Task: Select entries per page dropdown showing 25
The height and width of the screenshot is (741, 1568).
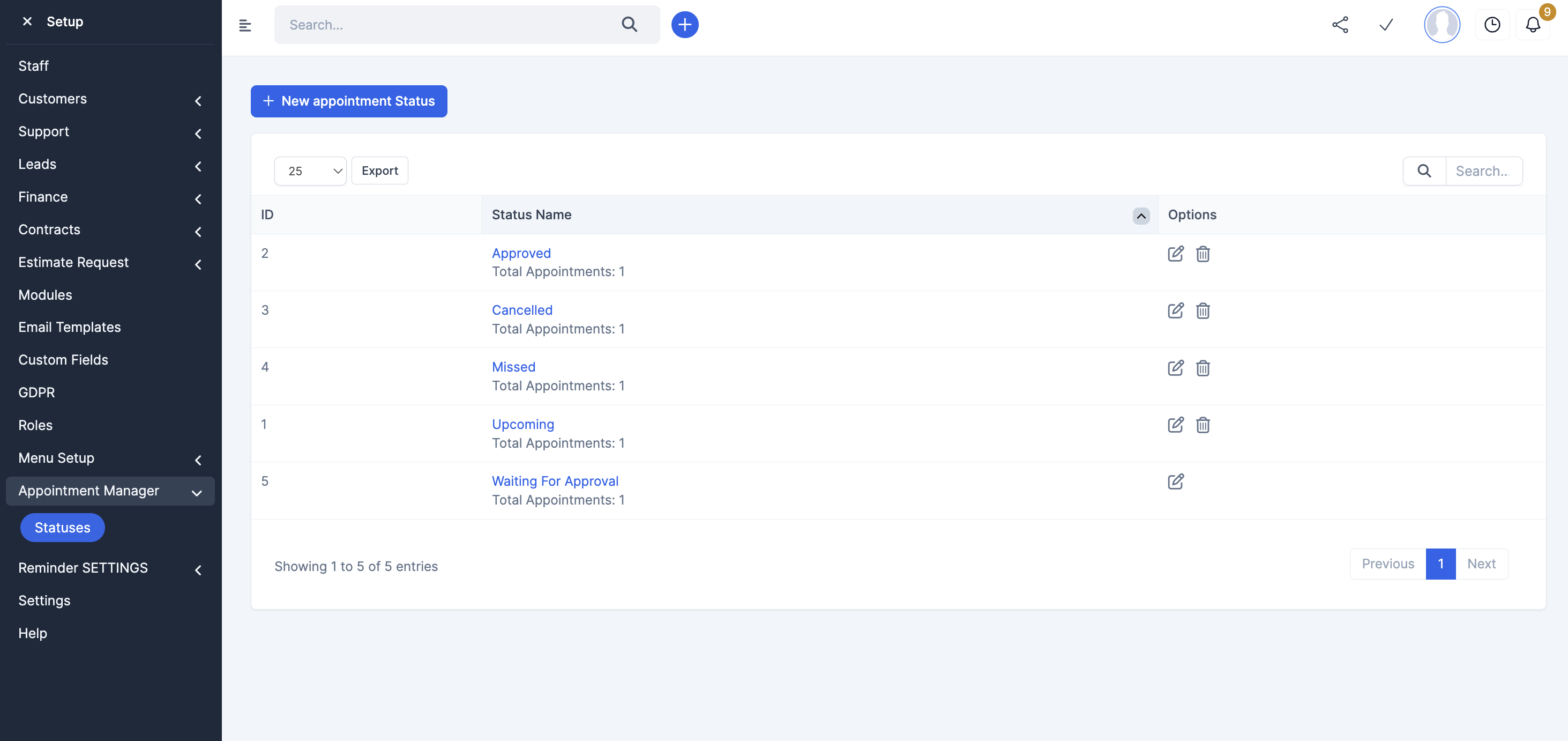Action: pyautogui.click(x=310, y=170)
